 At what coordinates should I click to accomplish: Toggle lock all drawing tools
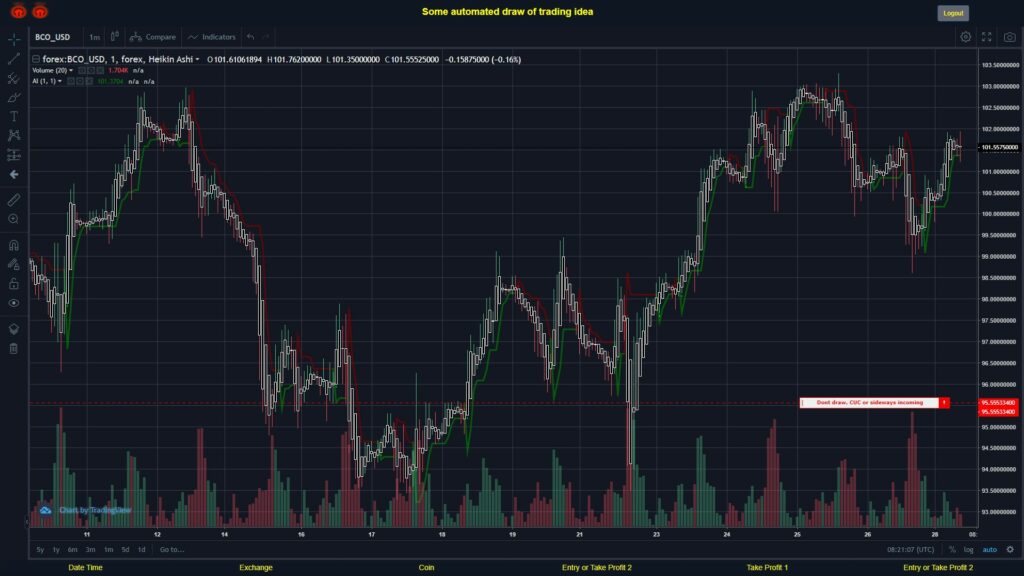coord(14,283)
